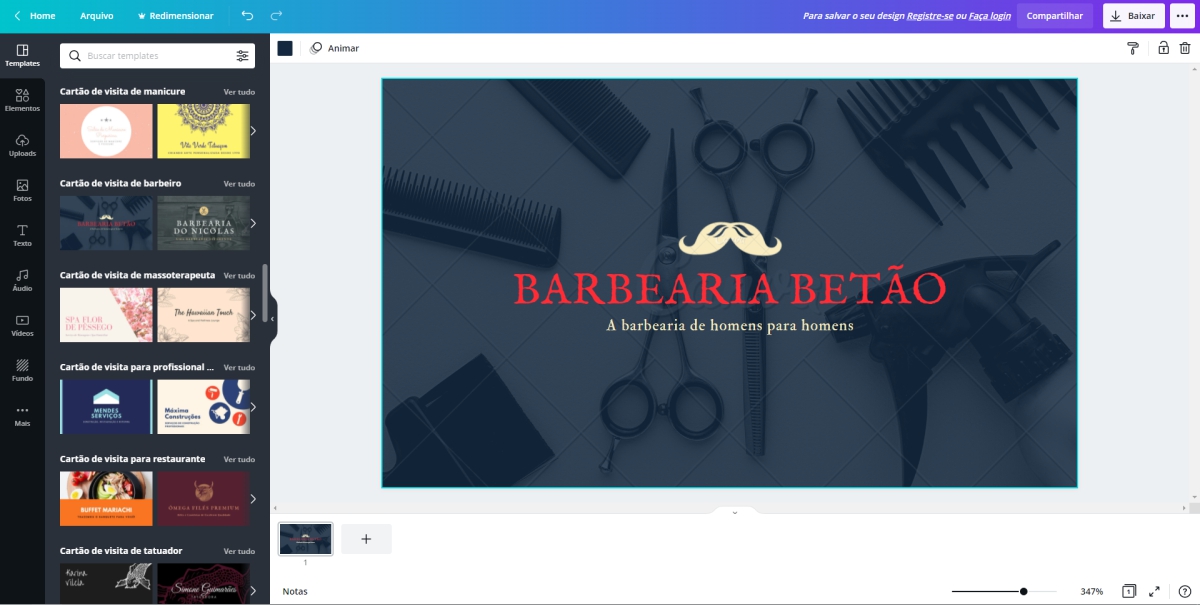This screenshot has height=605, width=1200.
Task: Open the Elementos sidebar tab
Action: (x=22, y=100)
